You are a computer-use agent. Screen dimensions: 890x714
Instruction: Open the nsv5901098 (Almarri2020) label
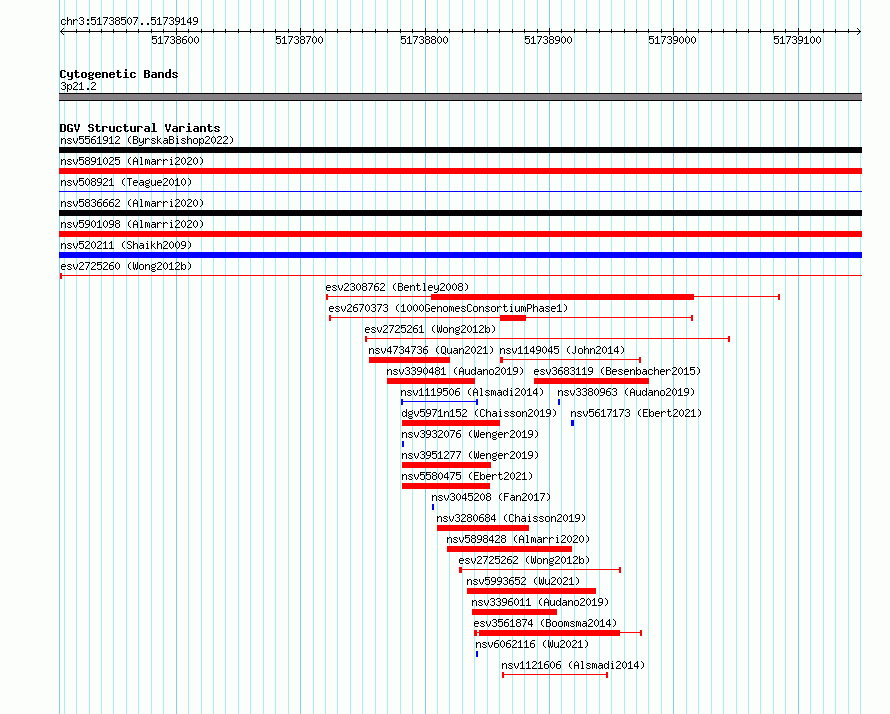pos(132,224)
